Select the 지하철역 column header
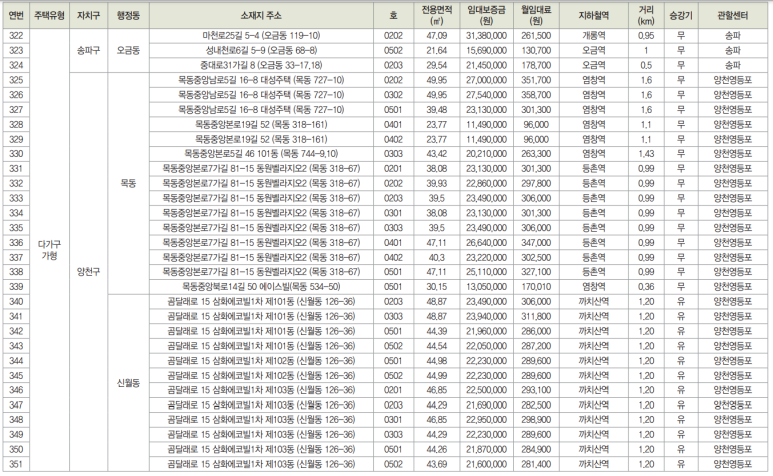The height and width of the screenshot is (476, 773). 594,16
